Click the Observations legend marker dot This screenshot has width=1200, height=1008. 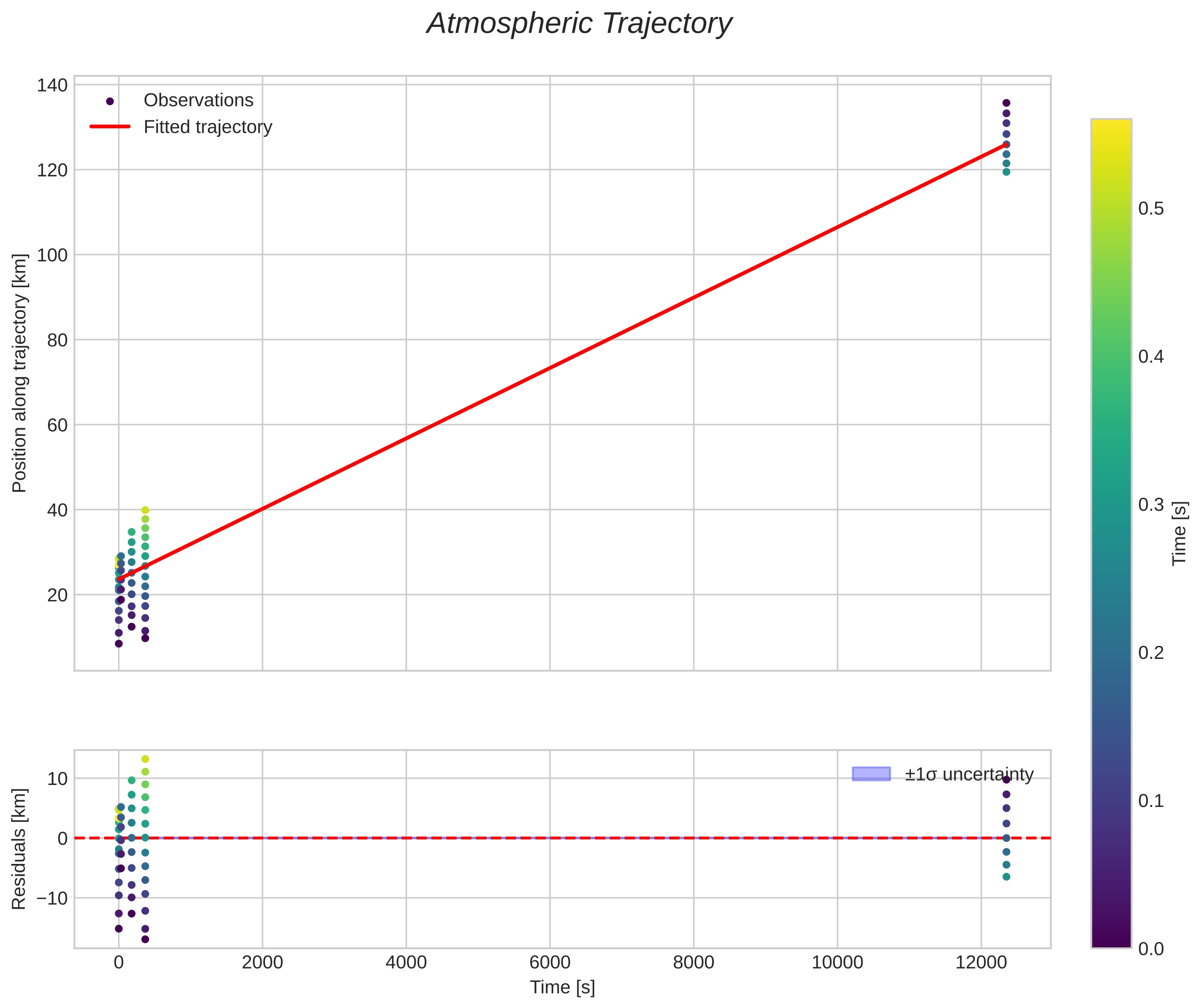(110, 101)
